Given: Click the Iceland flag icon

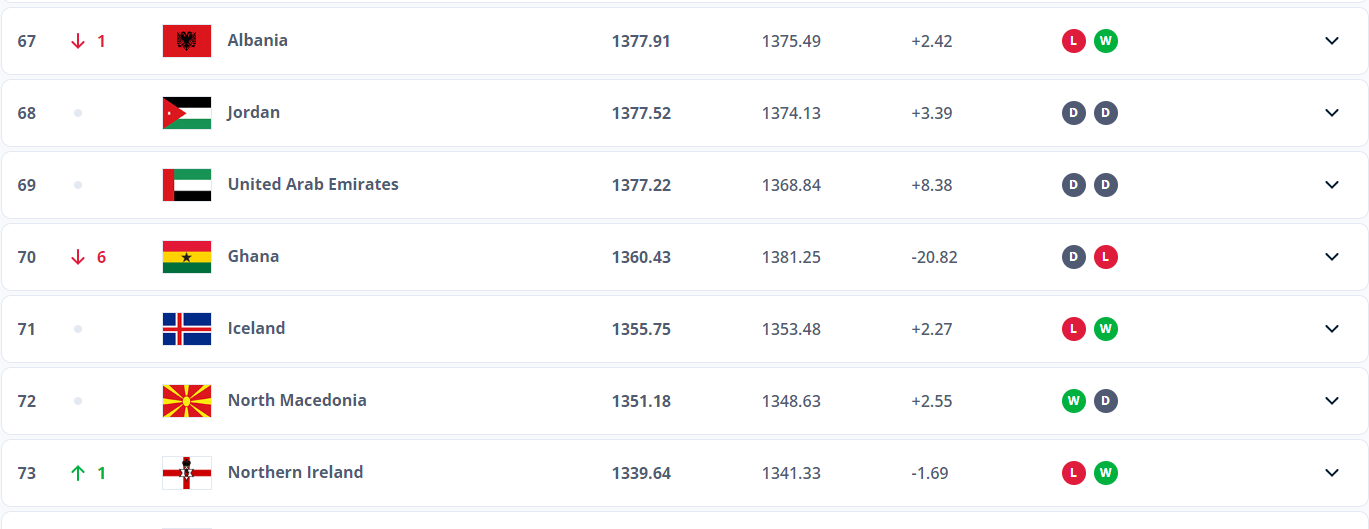Looking at the screenshot, I should point(187,329).
